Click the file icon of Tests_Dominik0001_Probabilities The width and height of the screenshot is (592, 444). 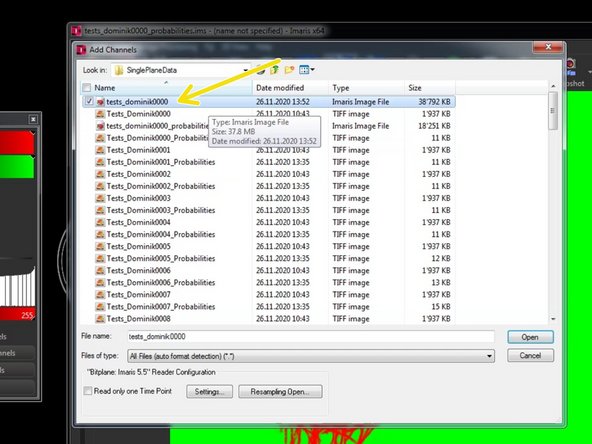pos(100,162)
